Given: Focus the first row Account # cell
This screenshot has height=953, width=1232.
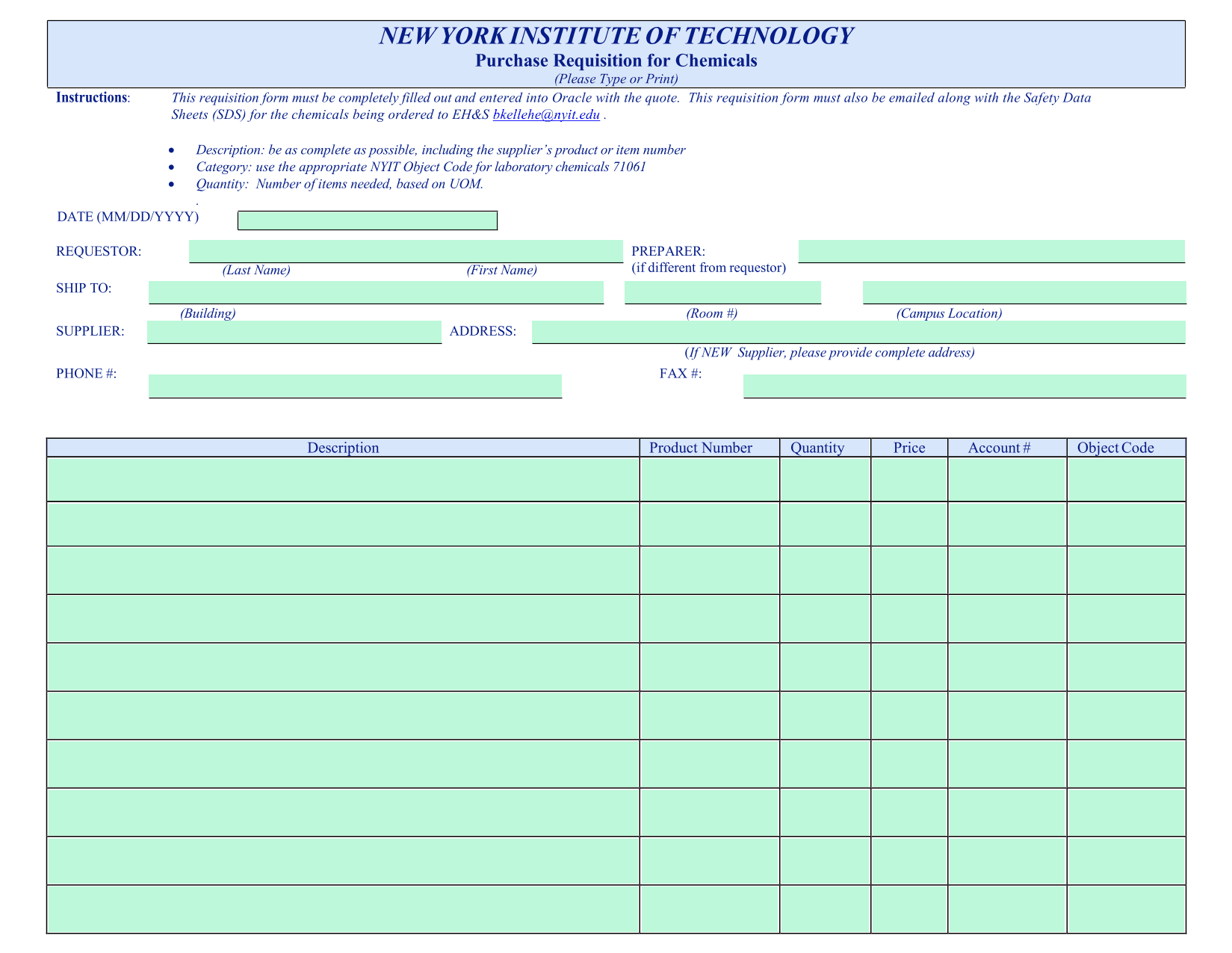Looking at the screenshot, I should coord(1008,479).
